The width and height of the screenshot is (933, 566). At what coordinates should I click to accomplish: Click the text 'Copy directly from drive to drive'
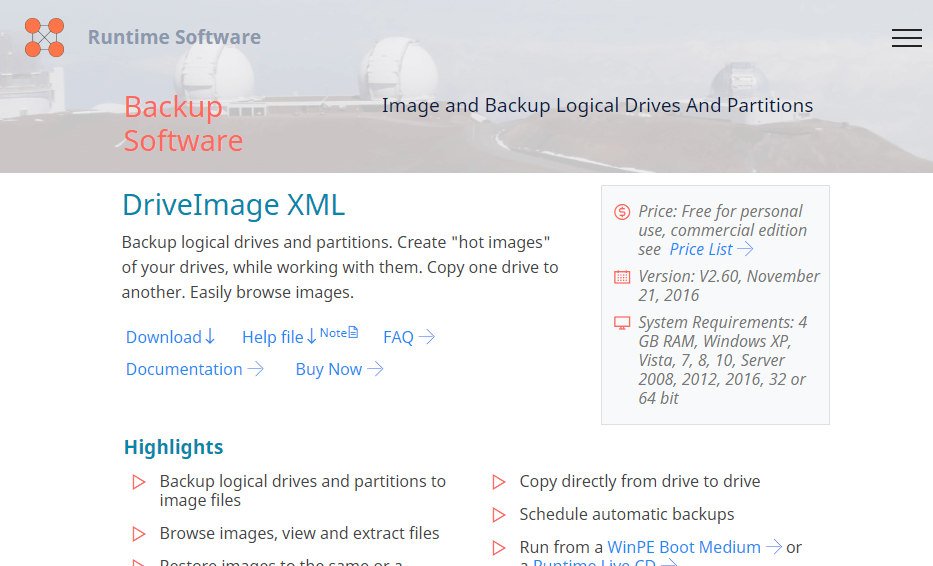pyautogui.click(x=640, y=481)
